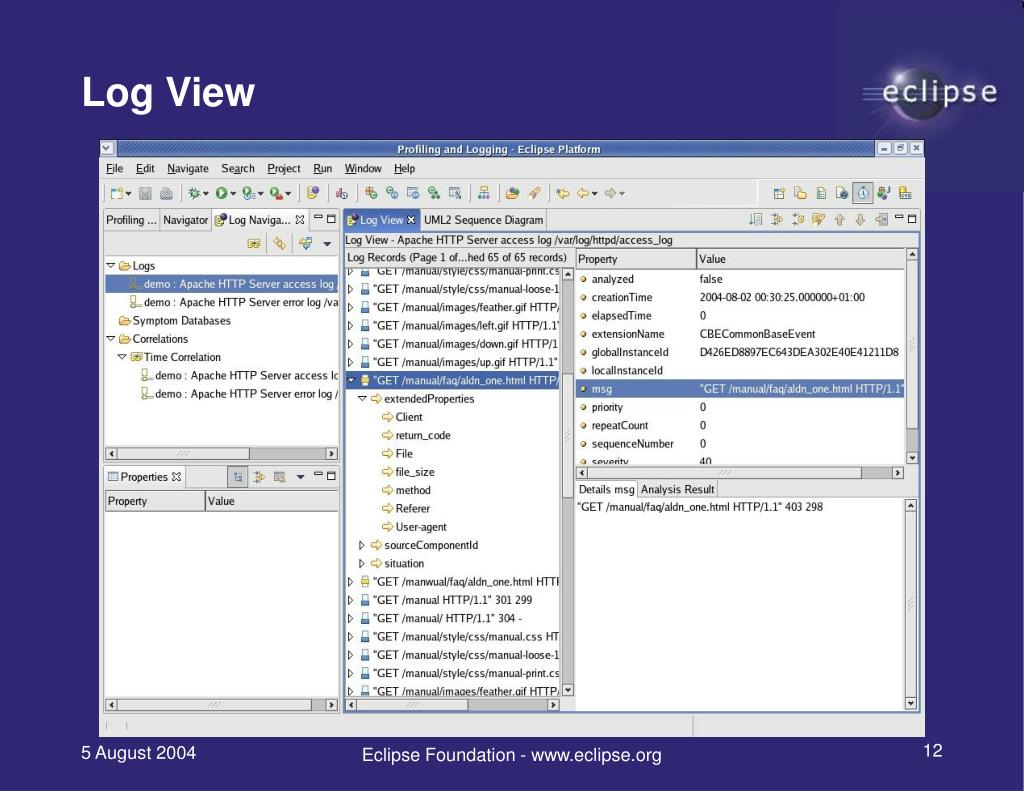Close the Properties view tab
Viewport: 1024px width, 791px height.
[176, 477]
